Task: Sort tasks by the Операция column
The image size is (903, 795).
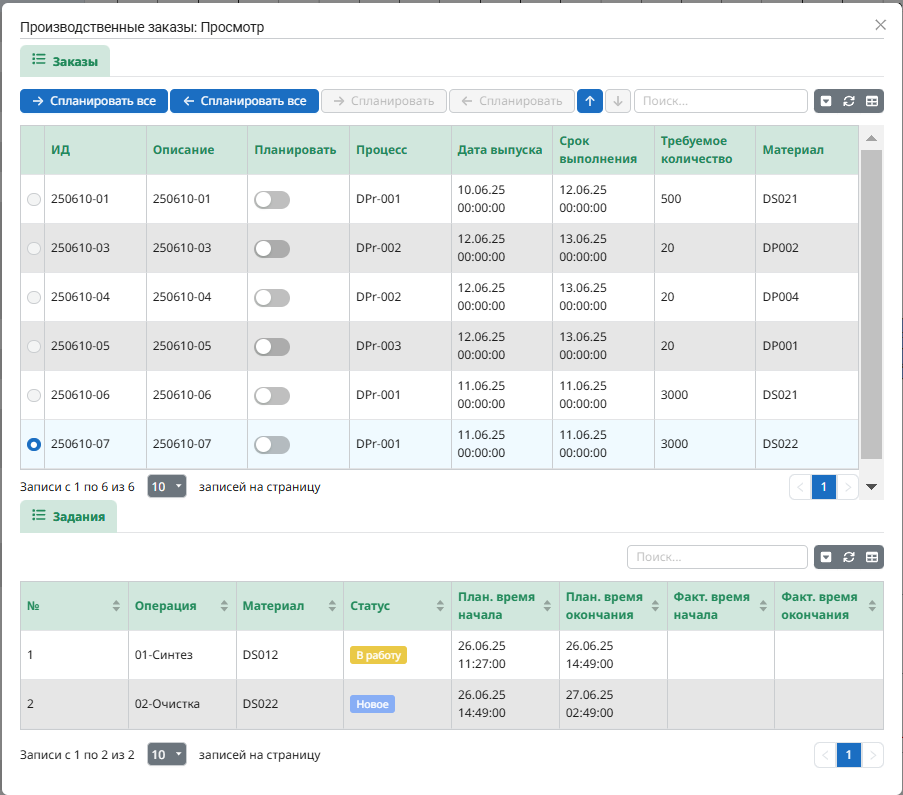Action: [x=224, y=606]
